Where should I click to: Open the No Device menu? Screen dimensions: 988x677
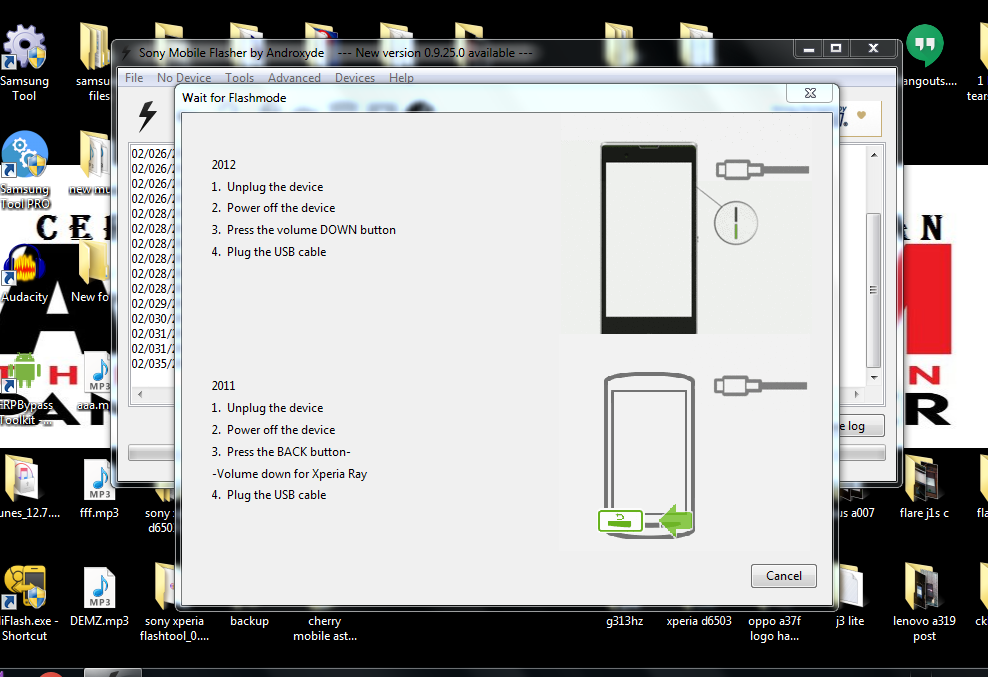(x=184, y=78)
